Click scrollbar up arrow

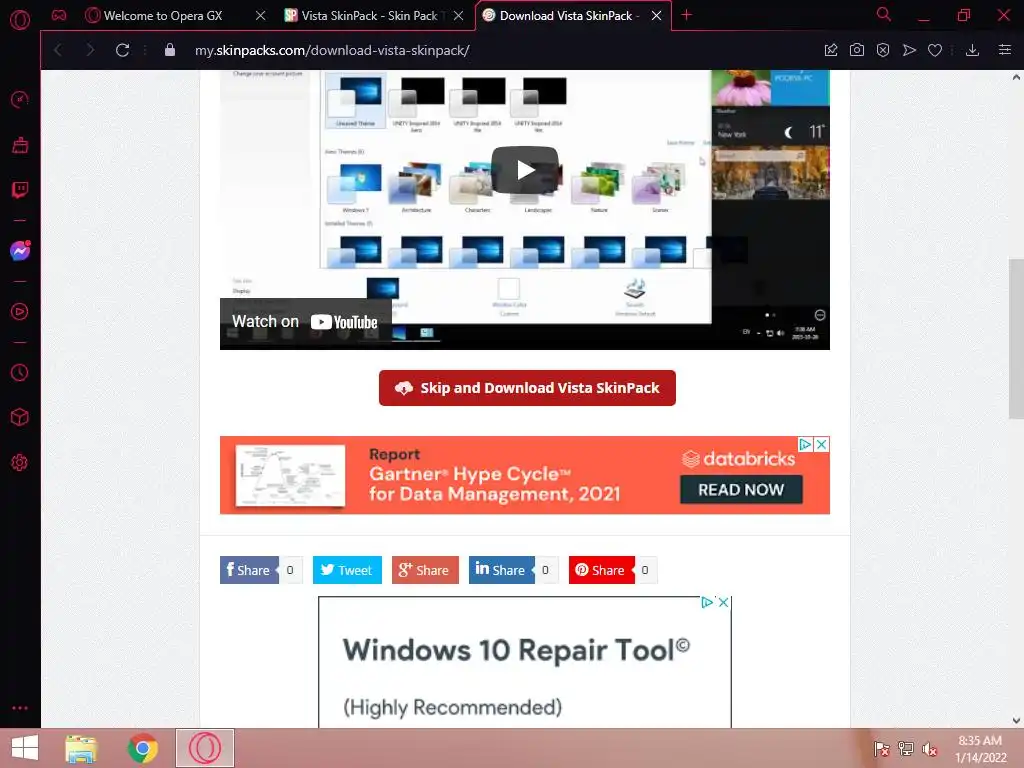tap(1016, 77)
